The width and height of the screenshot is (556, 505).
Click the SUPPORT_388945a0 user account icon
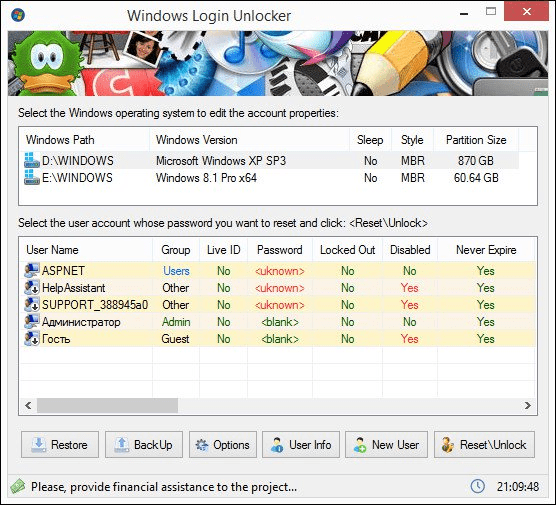click(32, 305)
